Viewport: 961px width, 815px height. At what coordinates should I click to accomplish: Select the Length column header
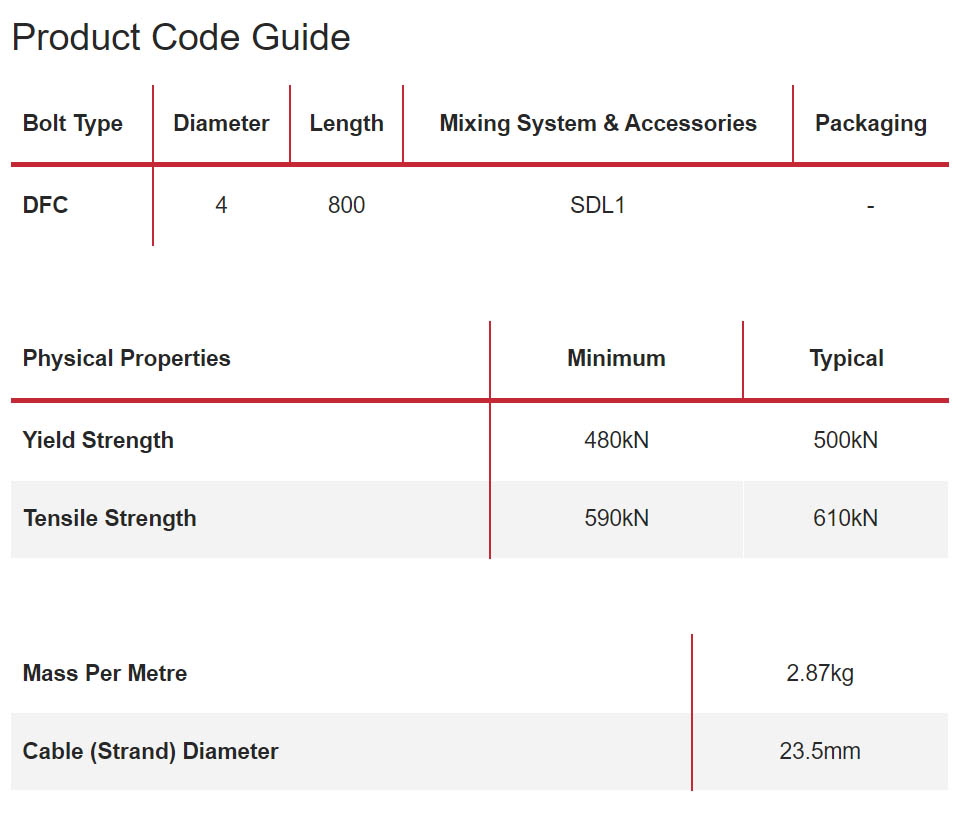[346, 124]
